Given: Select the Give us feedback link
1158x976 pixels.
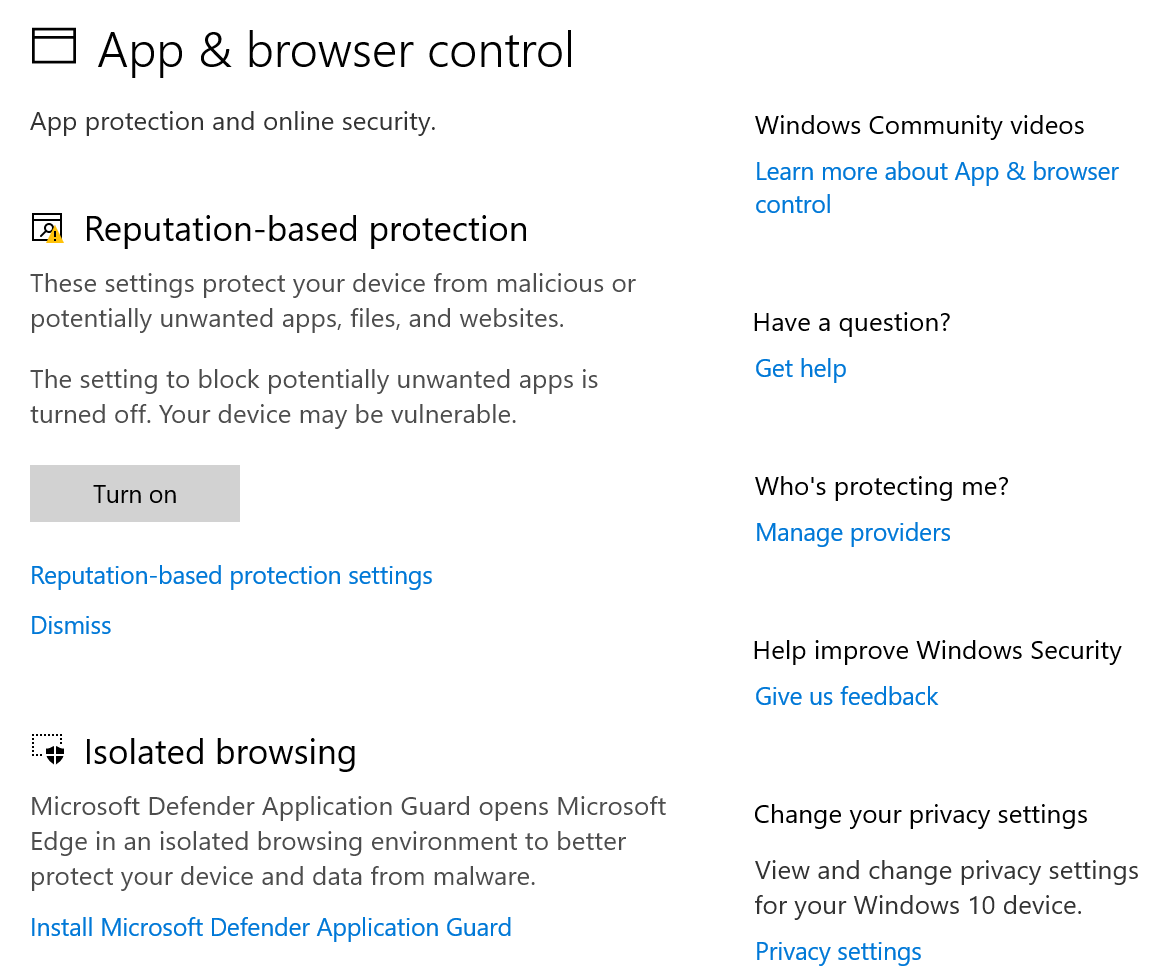Looking at the screenshot, I should click(846, 697).
